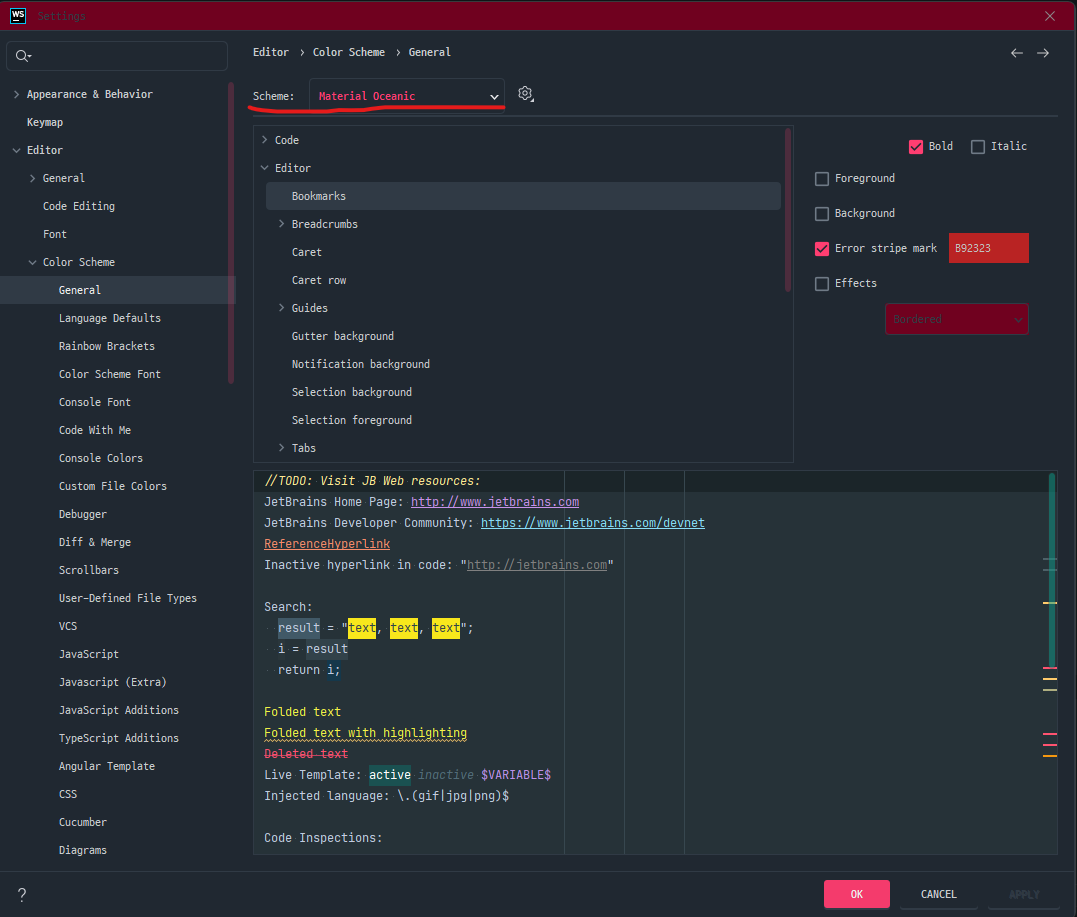The width and height of the screenshot is (1077, 917).
Task: Click 'active' live template text
Action: (x=389, y=775)
